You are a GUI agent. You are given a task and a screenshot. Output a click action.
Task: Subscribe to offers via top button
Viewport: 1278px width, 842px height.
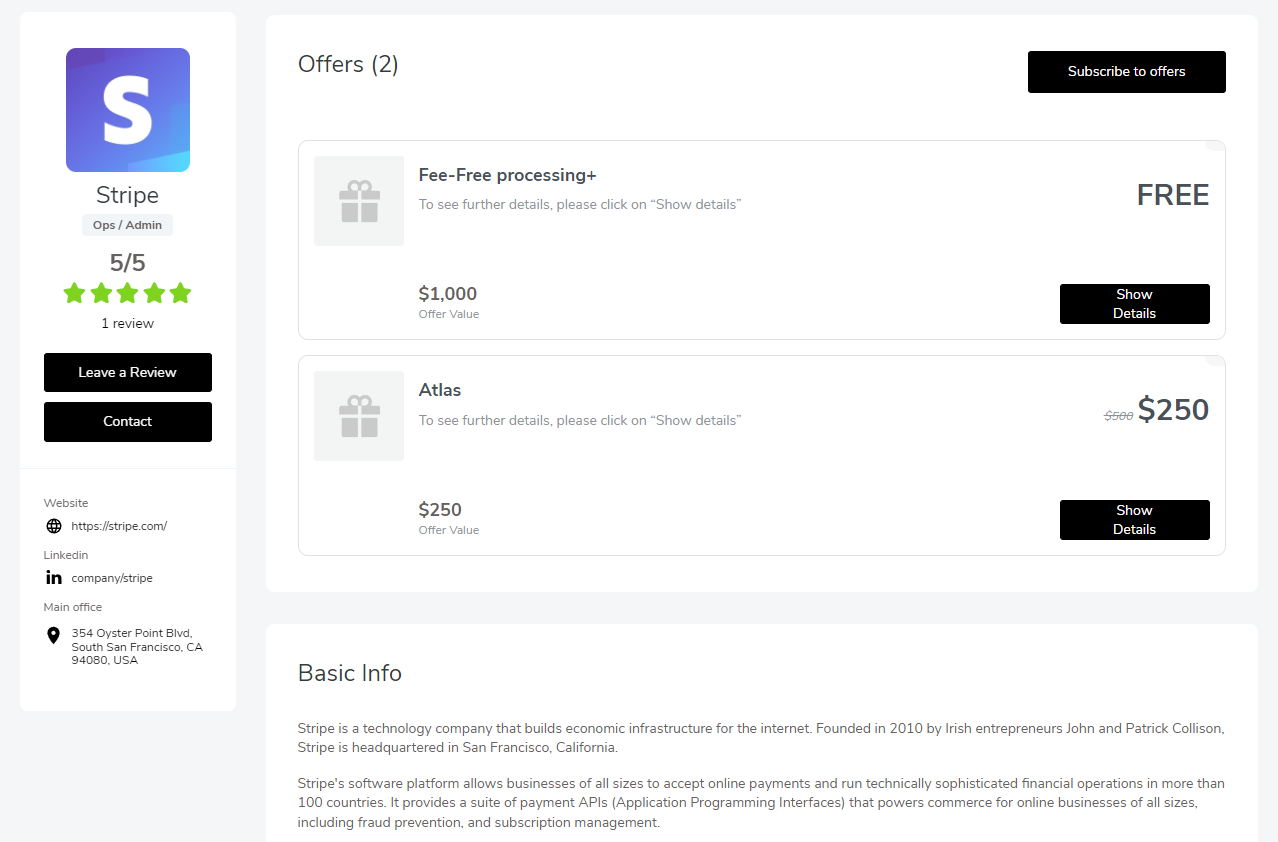[1127, 72]
